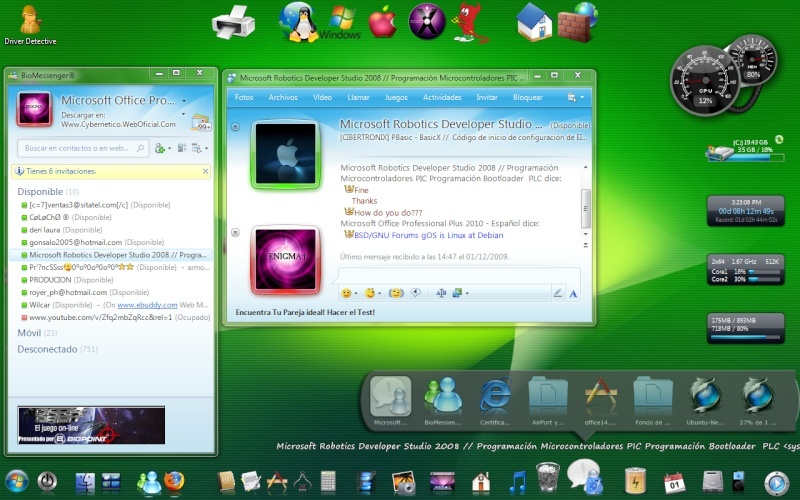Viewport: 800px width, 500px height.
Task: Click the Windows Start orb
Action: [x=16, y=482]
